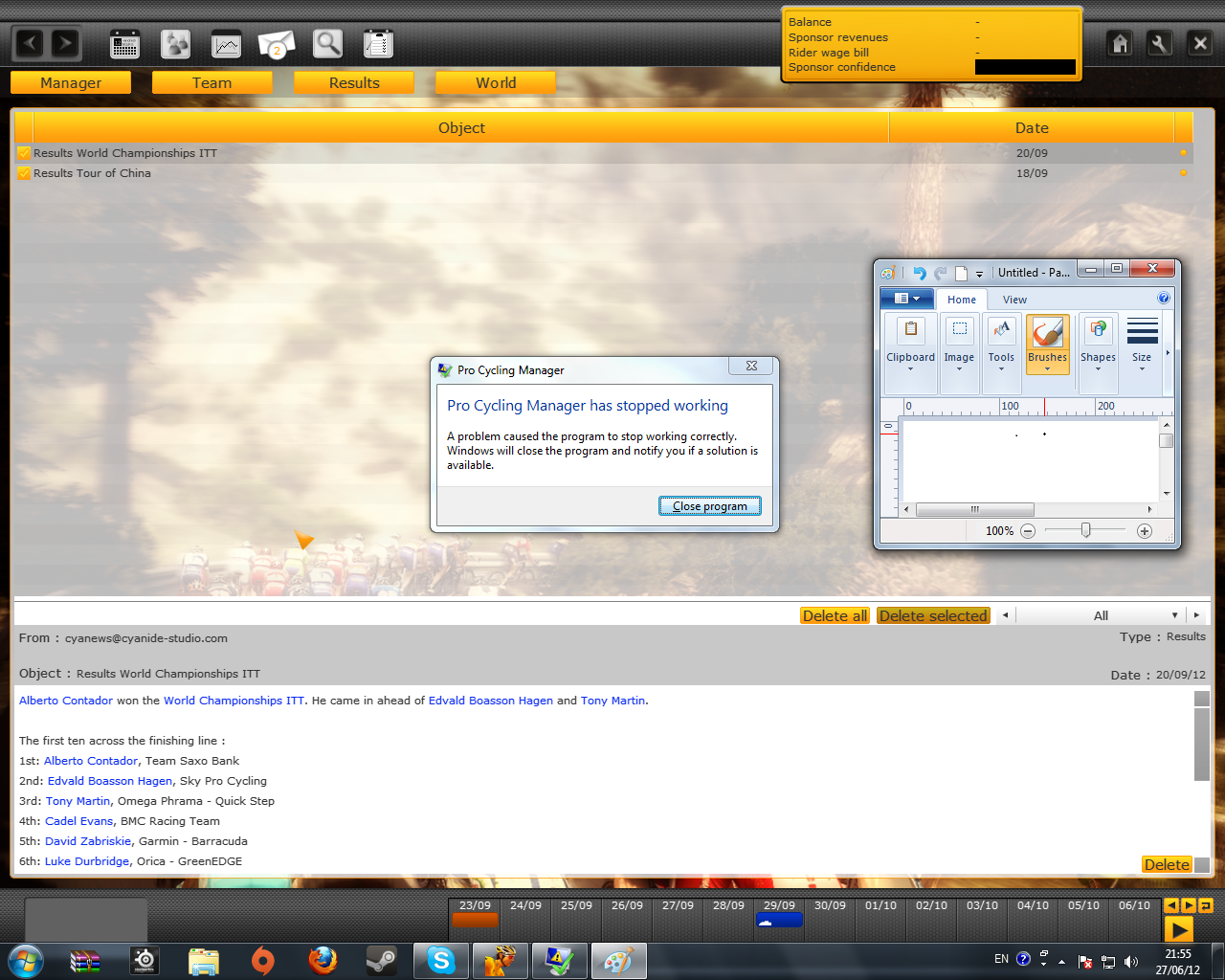Viewport: 1225px width, 980px height.
Task: Click the magnifying glass search icon
Action: 327,44
